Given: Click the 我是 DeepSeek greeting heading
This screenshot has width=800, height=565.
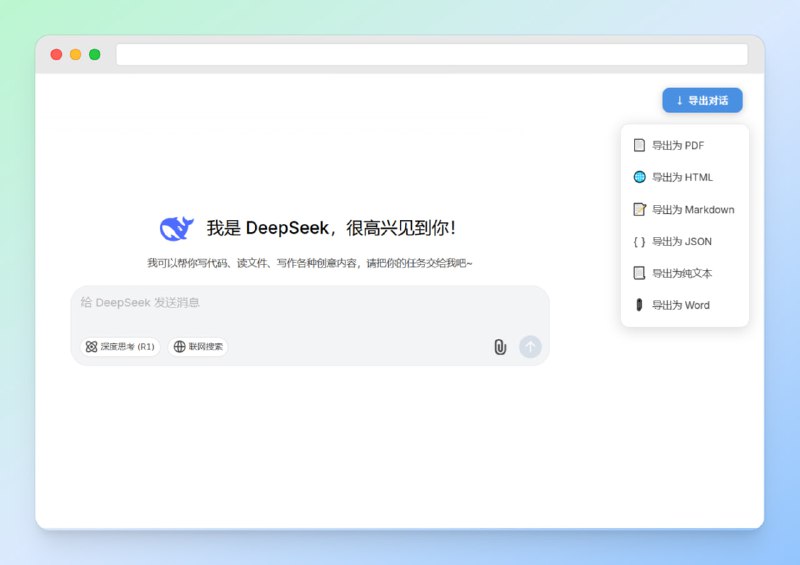Looking at the screenshot, I should tap(331, 228).
